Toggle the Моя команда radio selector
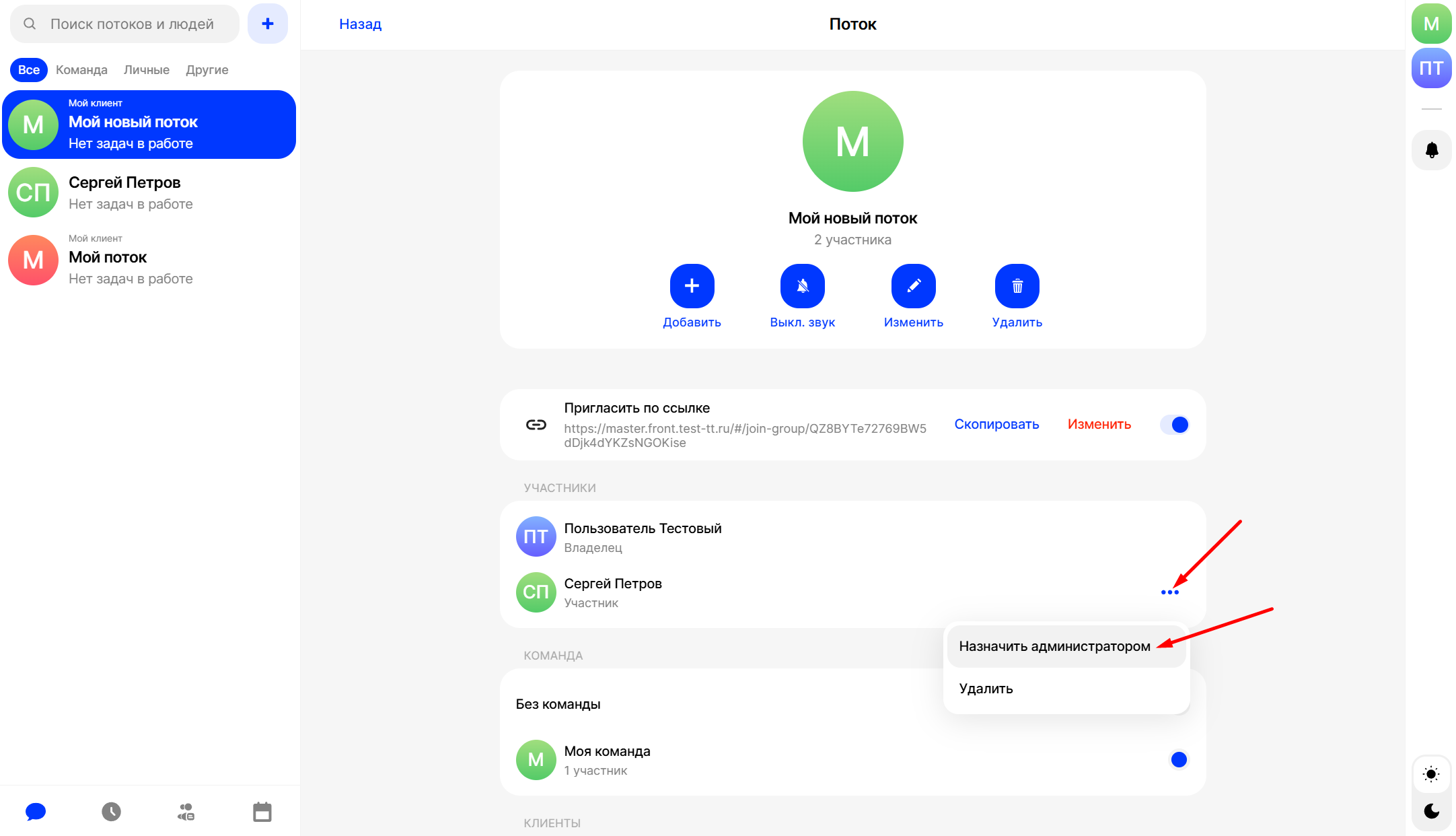Viewport: 1456px width, 836px height. pos(1178,759)
